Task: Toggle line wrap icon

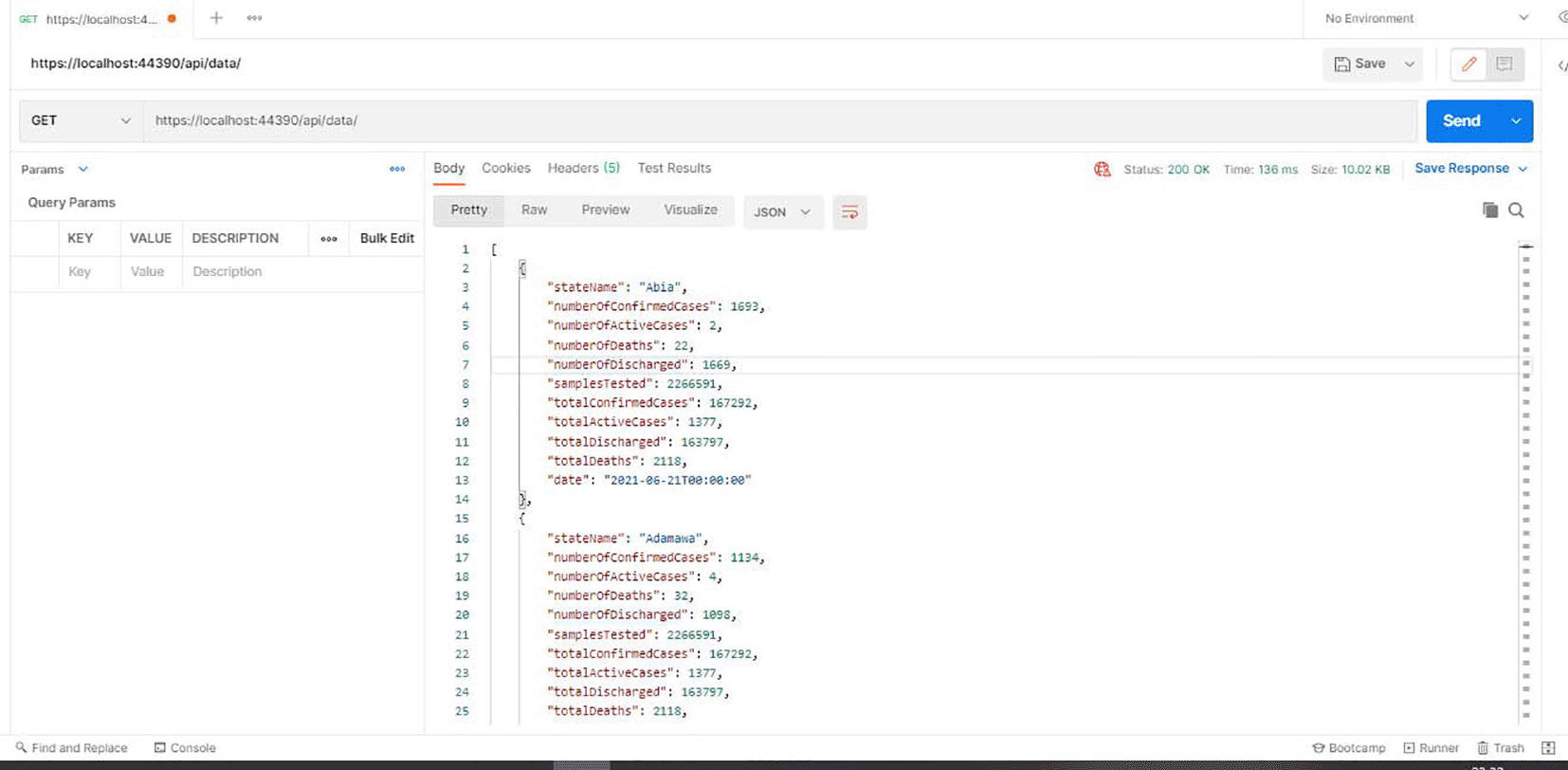Action: (849, 212)
